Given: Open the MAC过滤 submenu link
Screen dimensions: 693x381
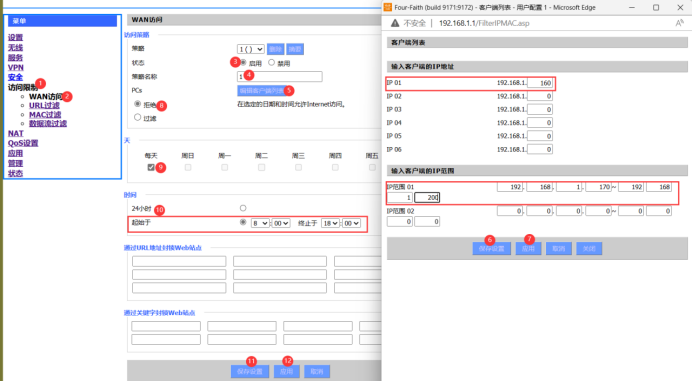Looking at the screenshot, I should click(x=45, y=114).
